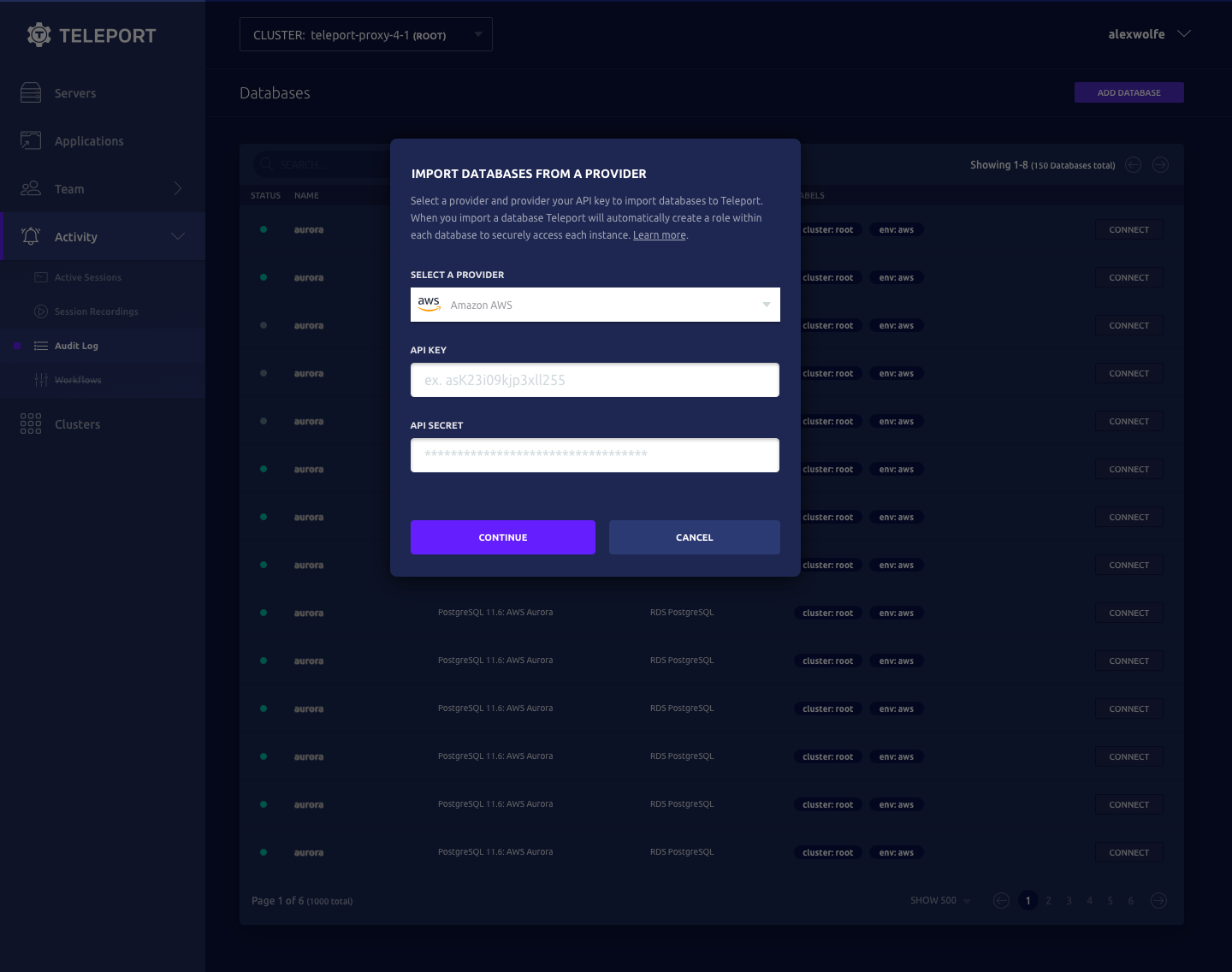Open Clusters grid icon
Image resolution: width=1232 pixels, height=972 pixels.
31,424
